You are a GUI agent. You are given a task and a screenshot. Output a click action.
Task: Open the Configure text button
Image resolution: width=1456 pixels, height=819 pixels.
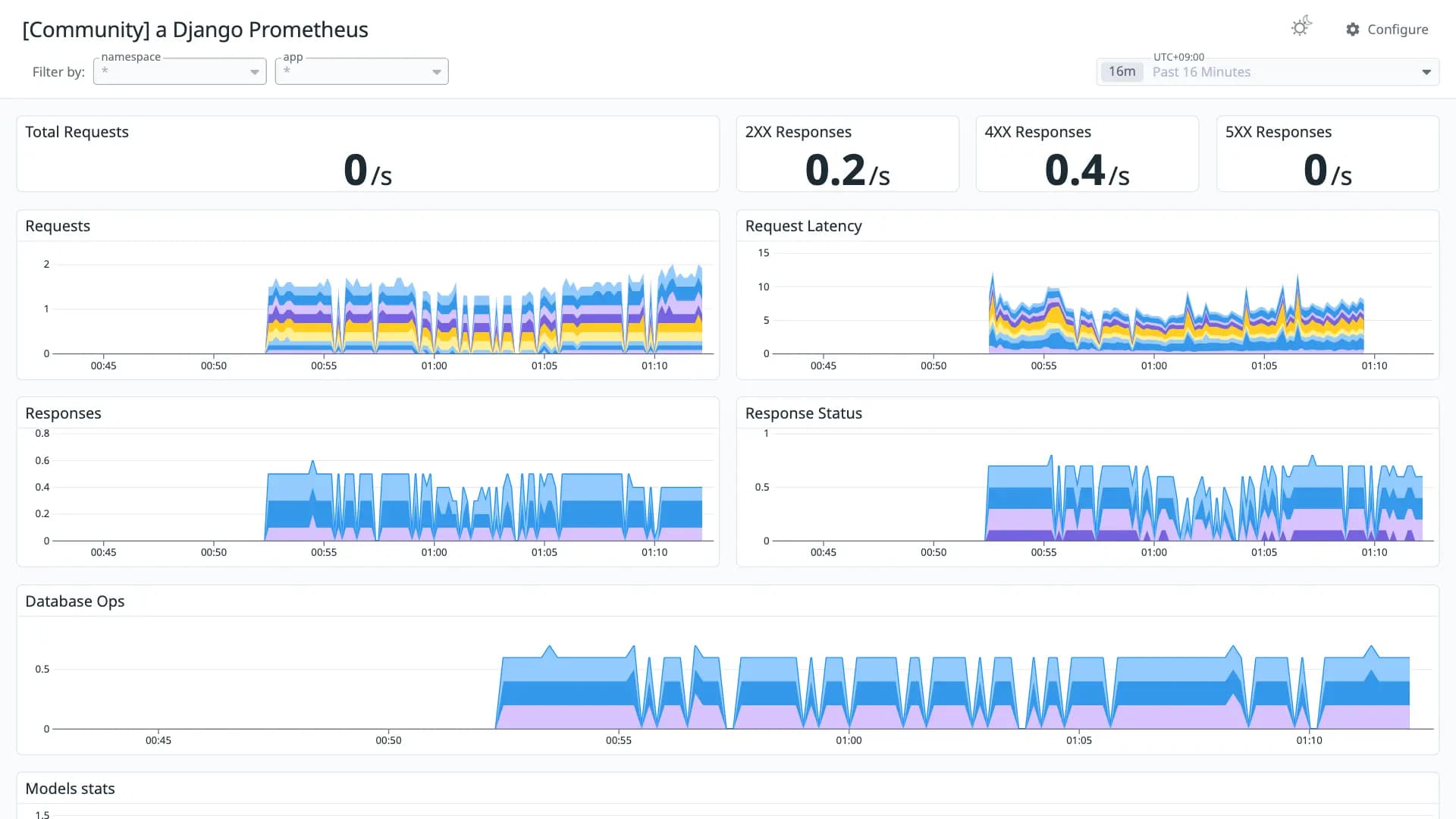[1398, 29]
